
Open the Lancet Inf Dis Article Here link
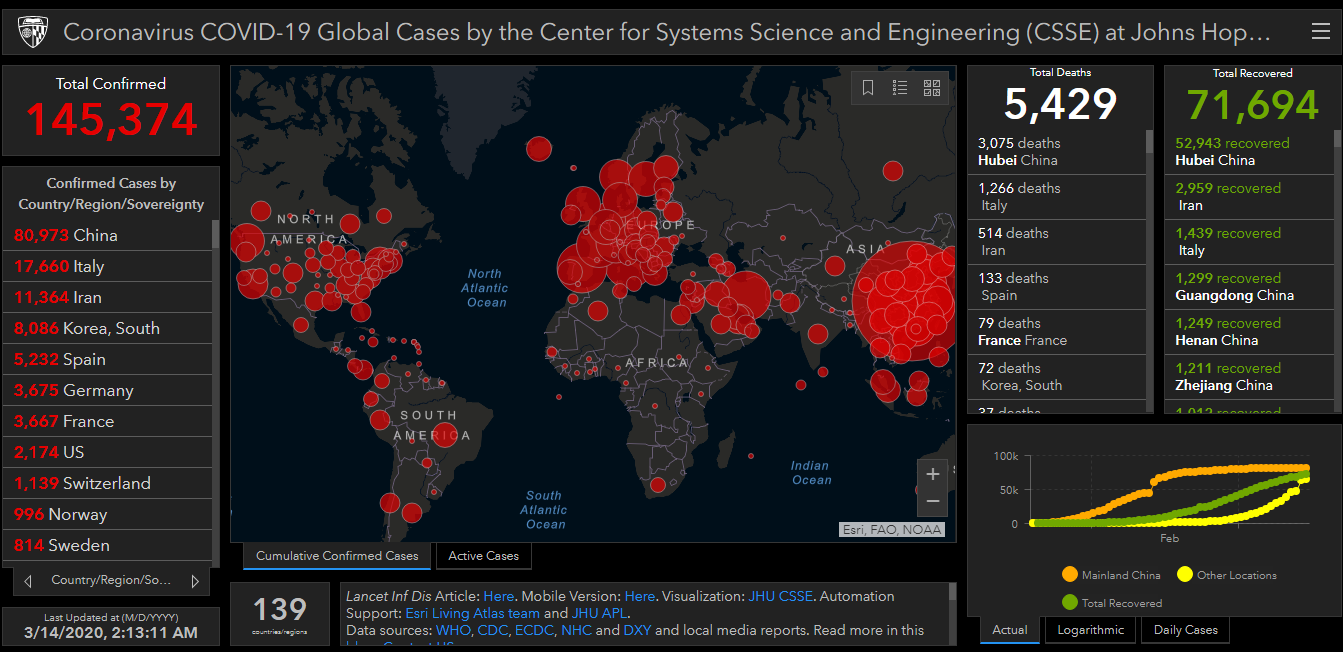tap(498, 596)
